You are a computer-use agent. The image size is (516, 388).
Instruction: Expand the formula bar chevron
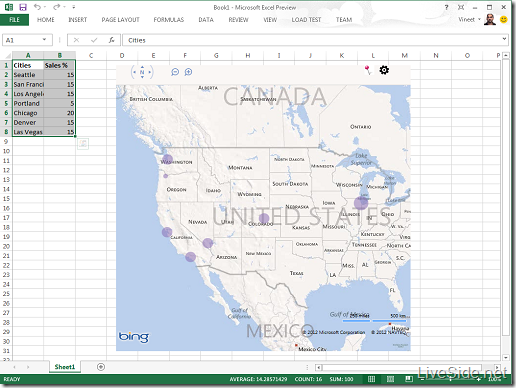(504, 39)
